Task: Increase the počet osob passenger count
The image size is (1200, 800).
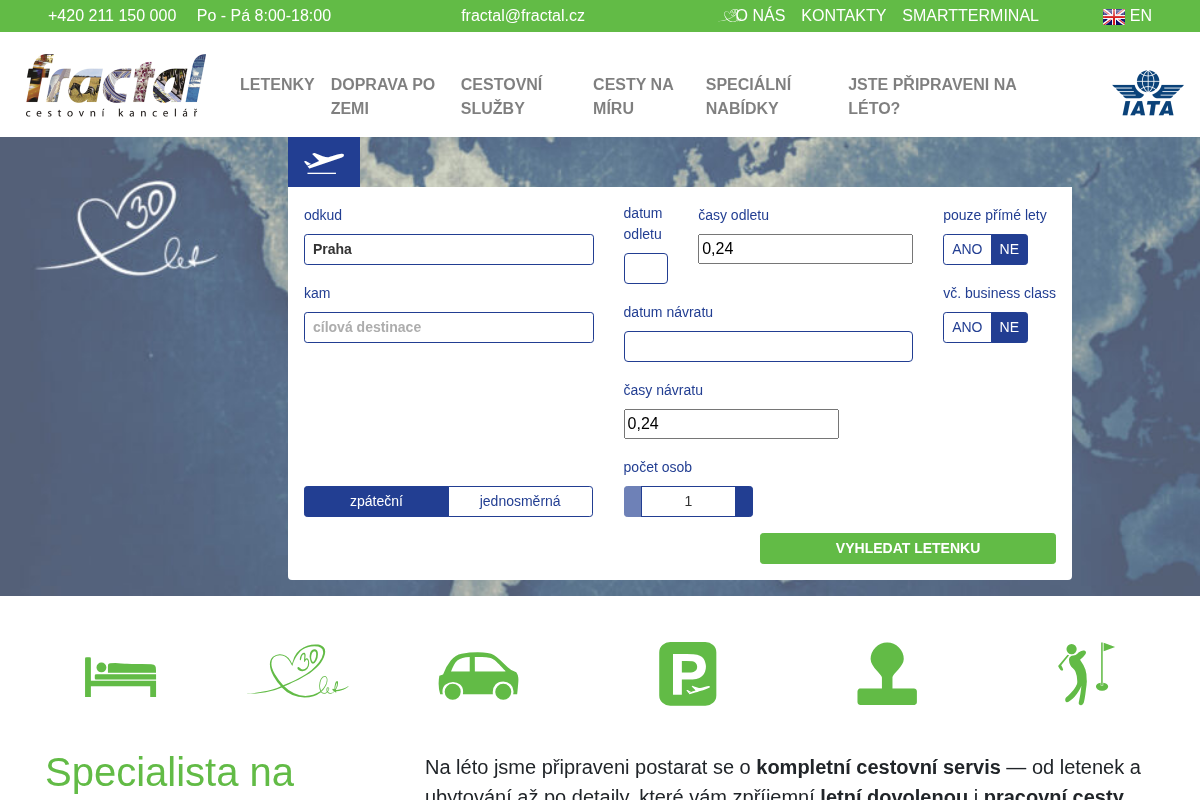Action: [744, 501]
